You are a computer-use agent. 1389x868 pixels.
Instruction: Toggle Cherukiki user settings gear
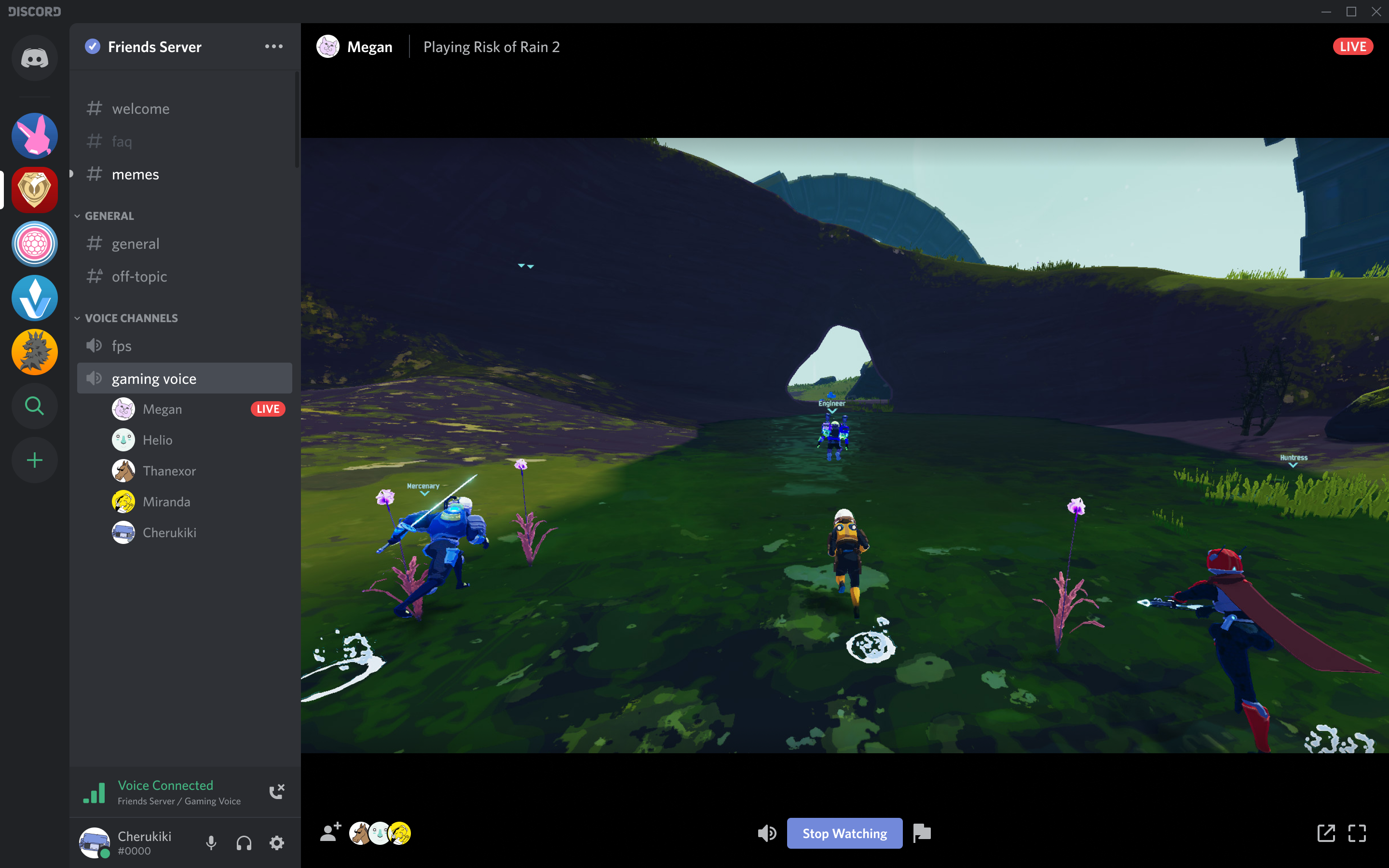pyautogui.click(x=278, y=842)
